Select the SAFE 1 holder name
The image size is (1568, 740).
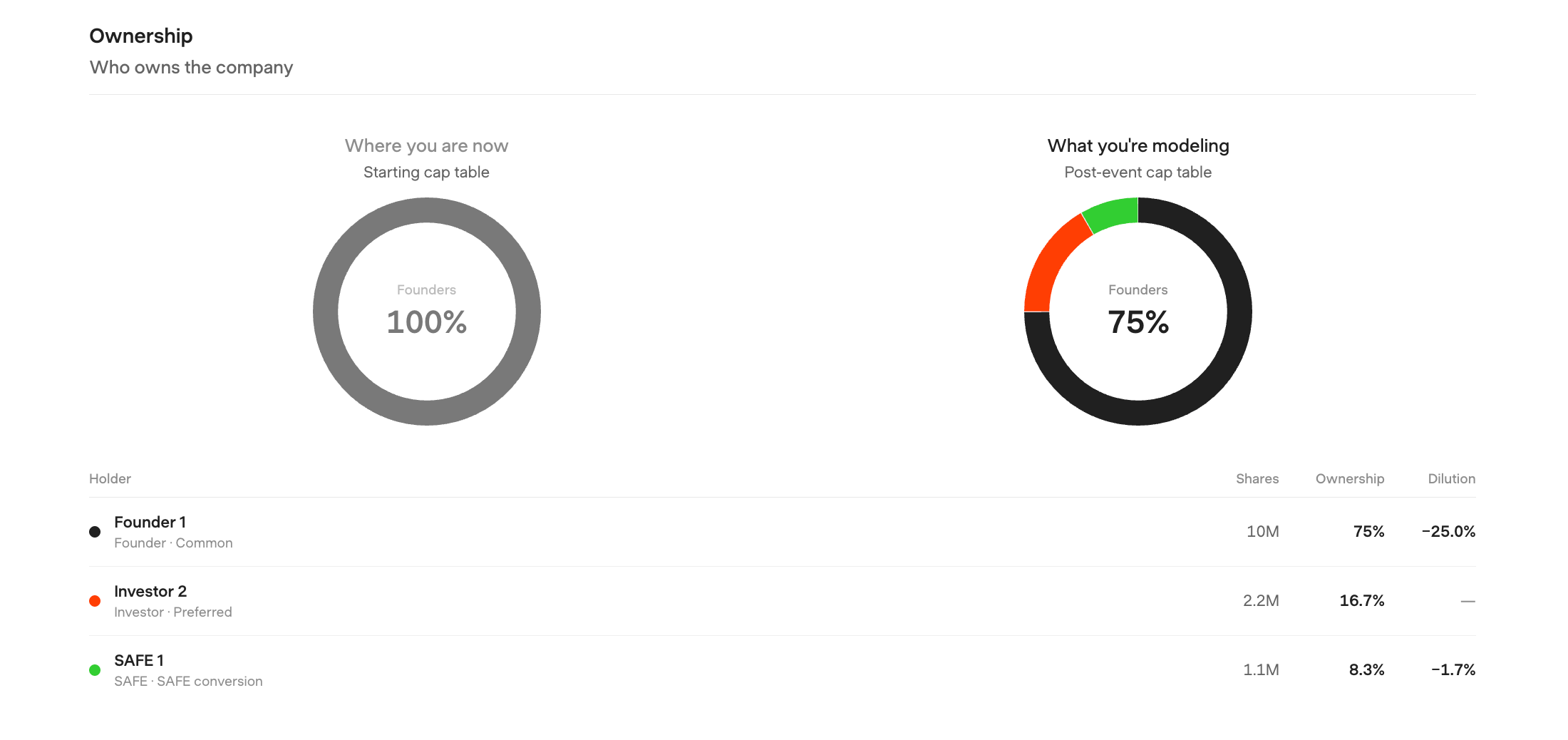click(x=139, y=660)
